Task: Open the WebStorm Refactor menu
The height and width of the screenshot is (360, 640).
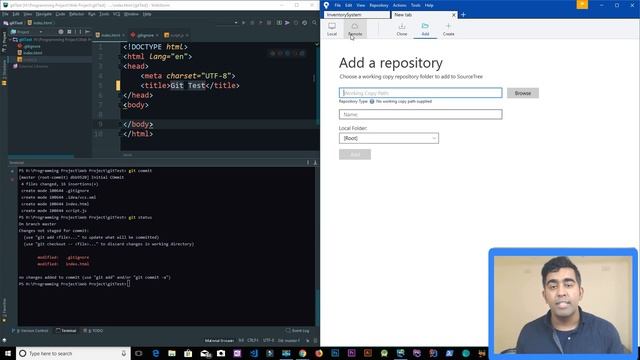Action: point(76,14)
